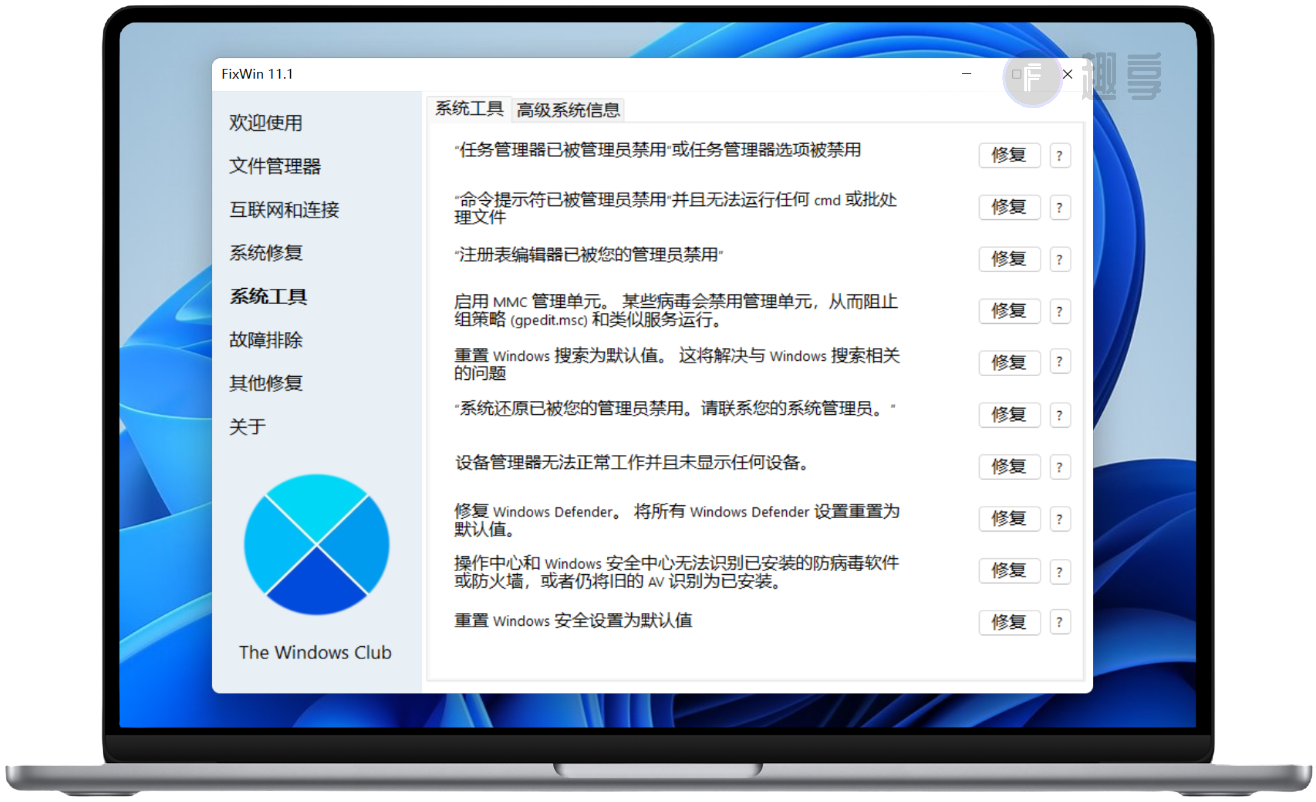Open ? help for the Windows 搜索 fix

(1060, 363)
